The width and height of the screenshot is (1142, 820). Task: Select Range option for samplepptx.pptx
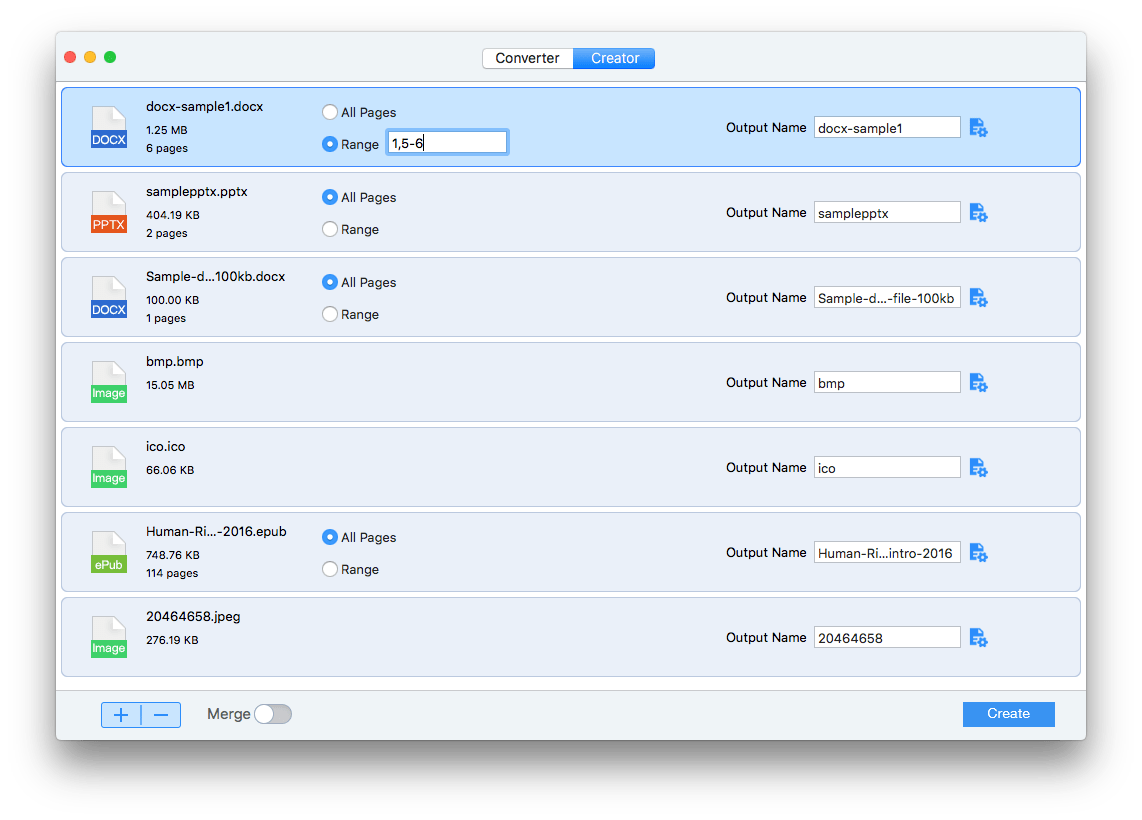330,229
